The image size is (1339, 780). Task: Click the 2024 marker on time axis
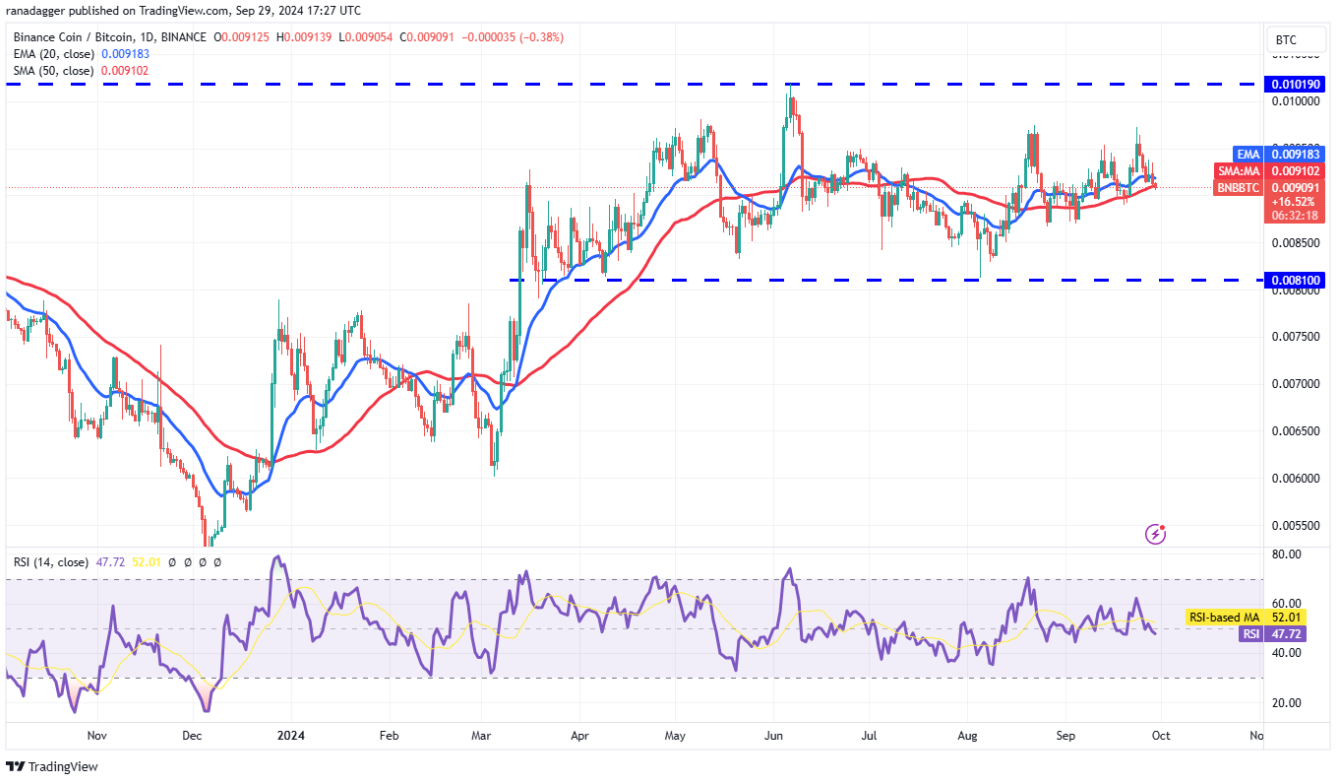pos(290,735)
